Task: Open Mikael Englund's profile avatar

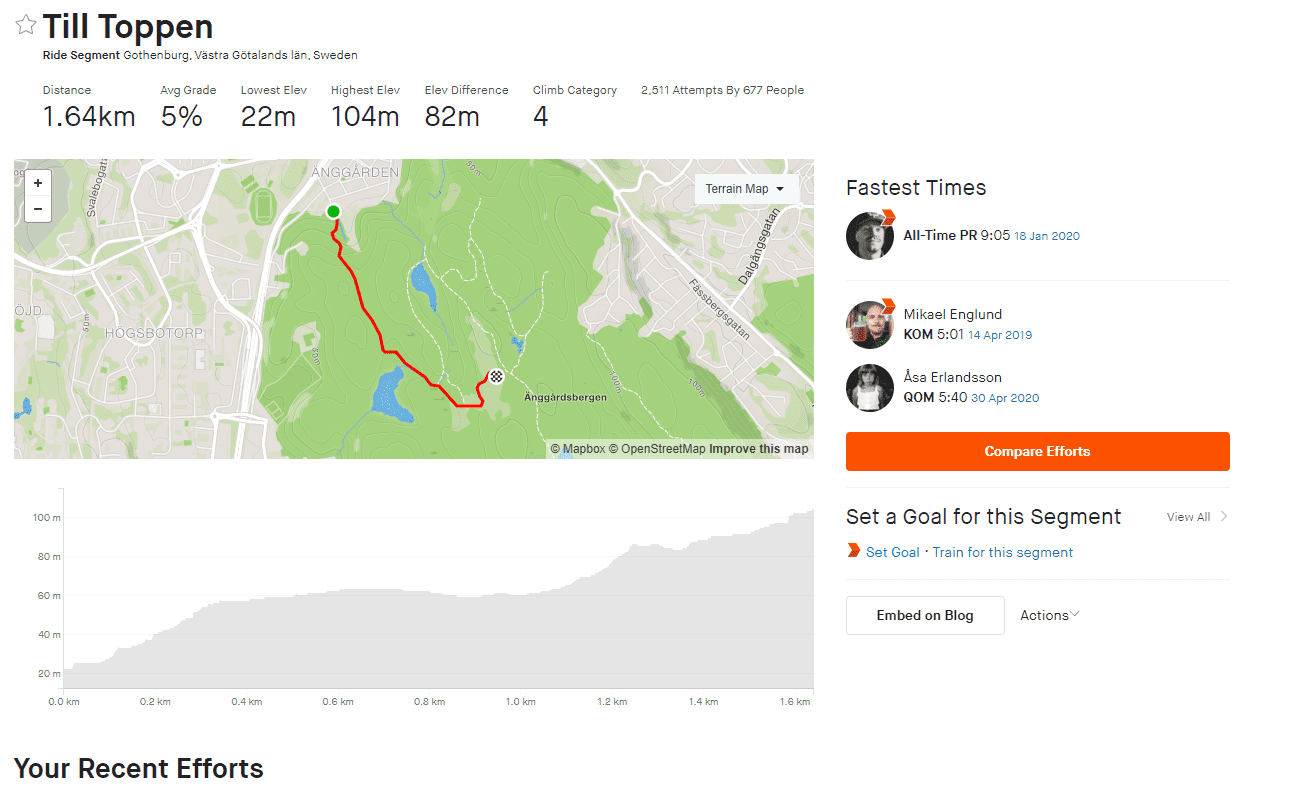Action: (x=869, y=324)
